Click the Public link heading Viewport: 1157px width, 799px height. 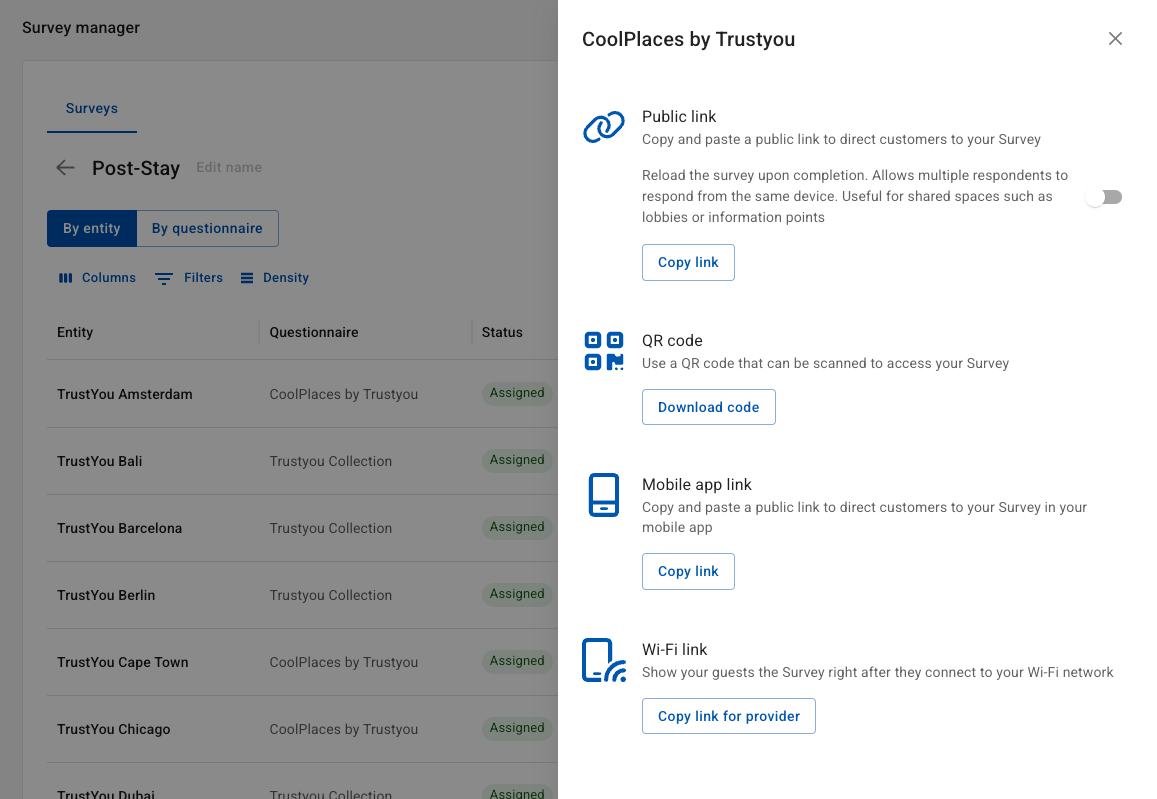(x=679, y=117)
